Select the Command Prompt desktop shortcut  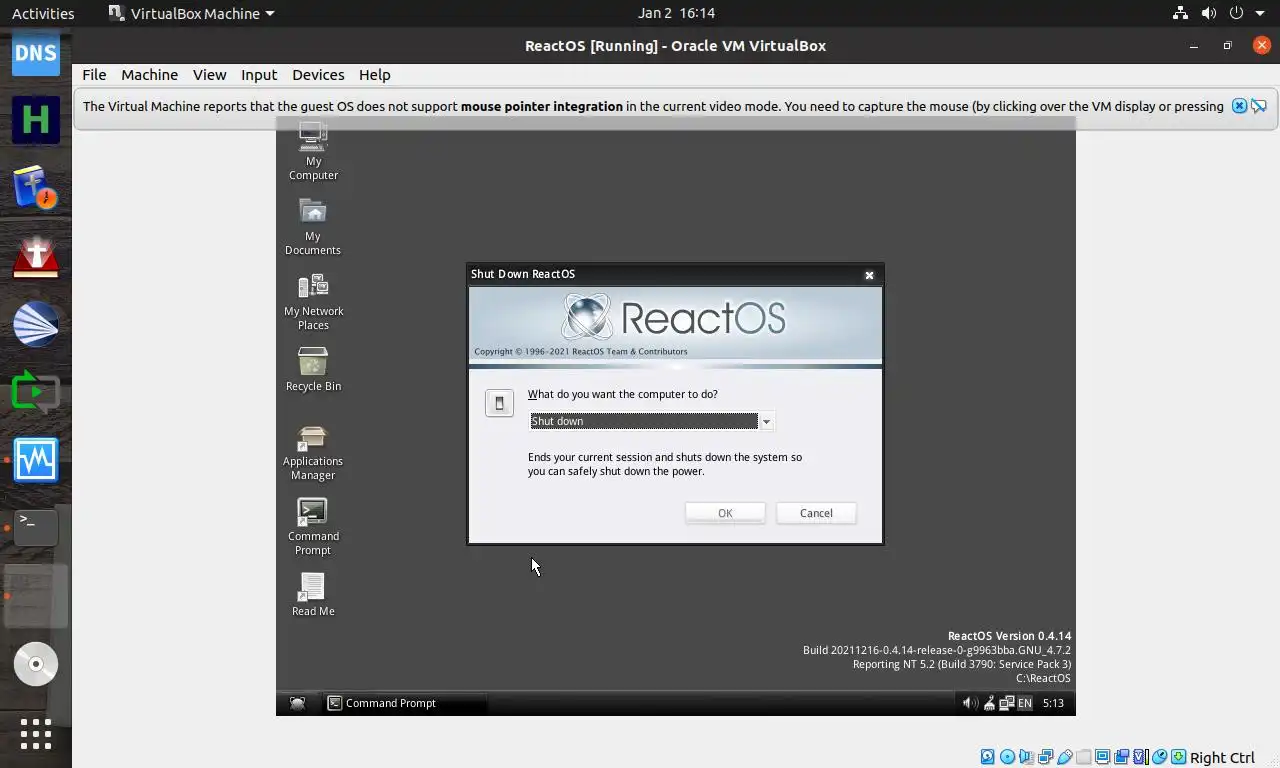pos(313,527)
